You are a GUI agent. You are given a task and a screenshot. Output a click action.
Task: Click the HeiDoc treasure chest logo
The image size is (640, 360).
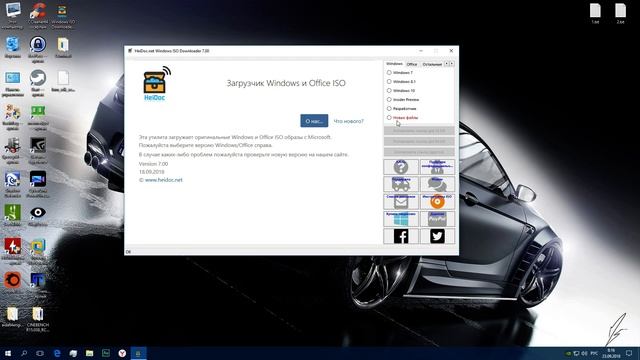pos(157,84)
